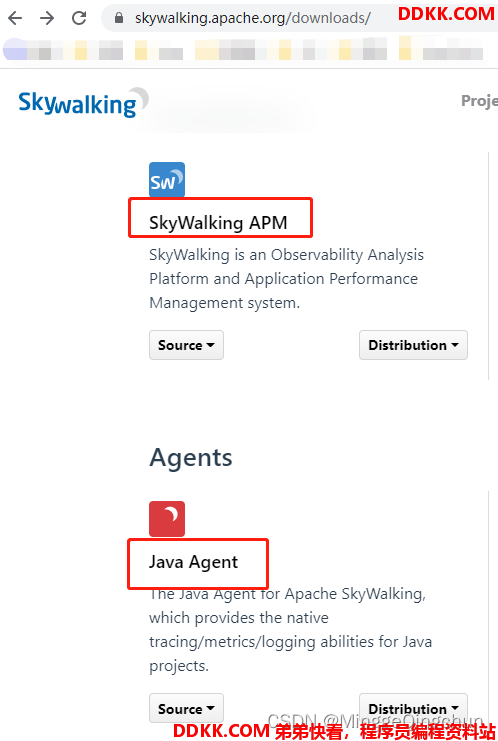Select the blue SW SkyWalking APM icon
The image size is (498, 741).
tap(167, 180)
